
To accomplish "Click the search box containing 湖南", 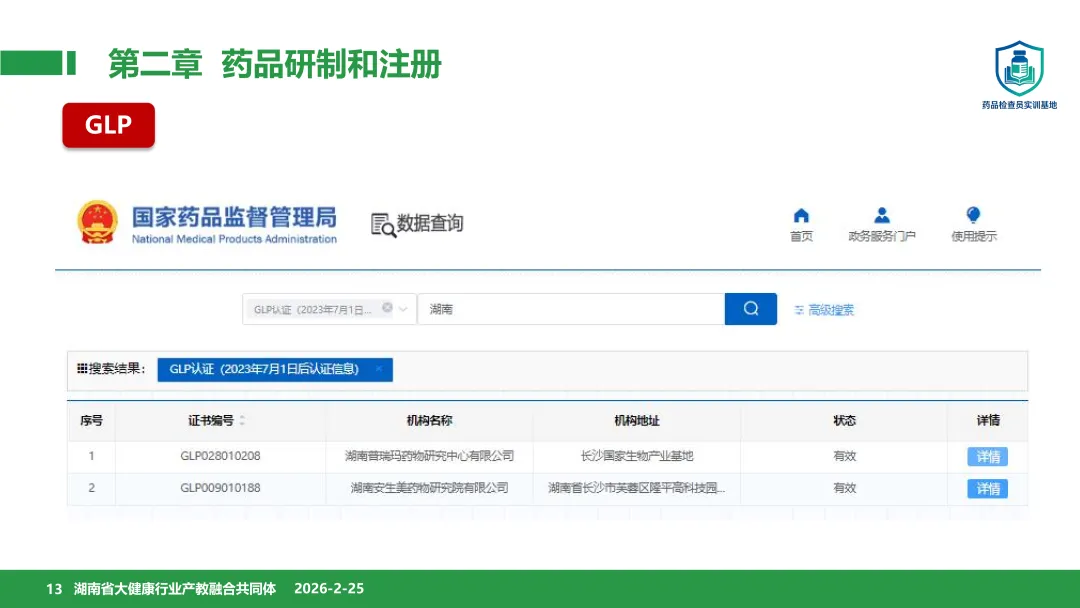I will coord(571,308).
